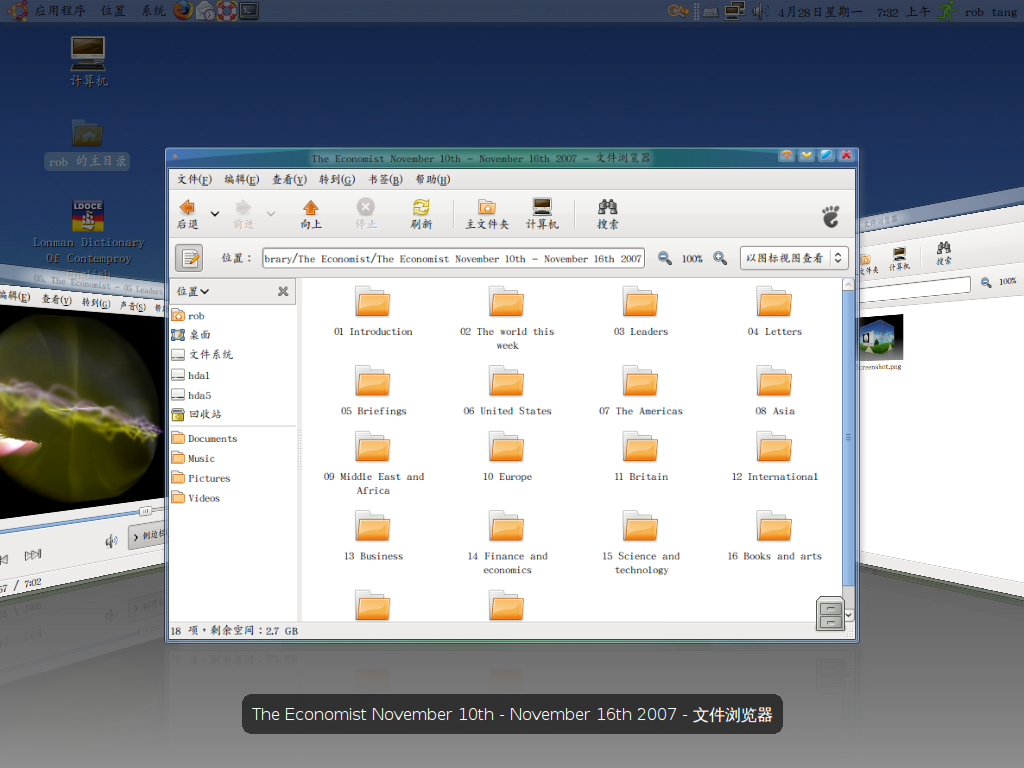Screen dimensions: 1024x768
Task: Launch the terminal from the top panel
Action: [x=249, y=10]
